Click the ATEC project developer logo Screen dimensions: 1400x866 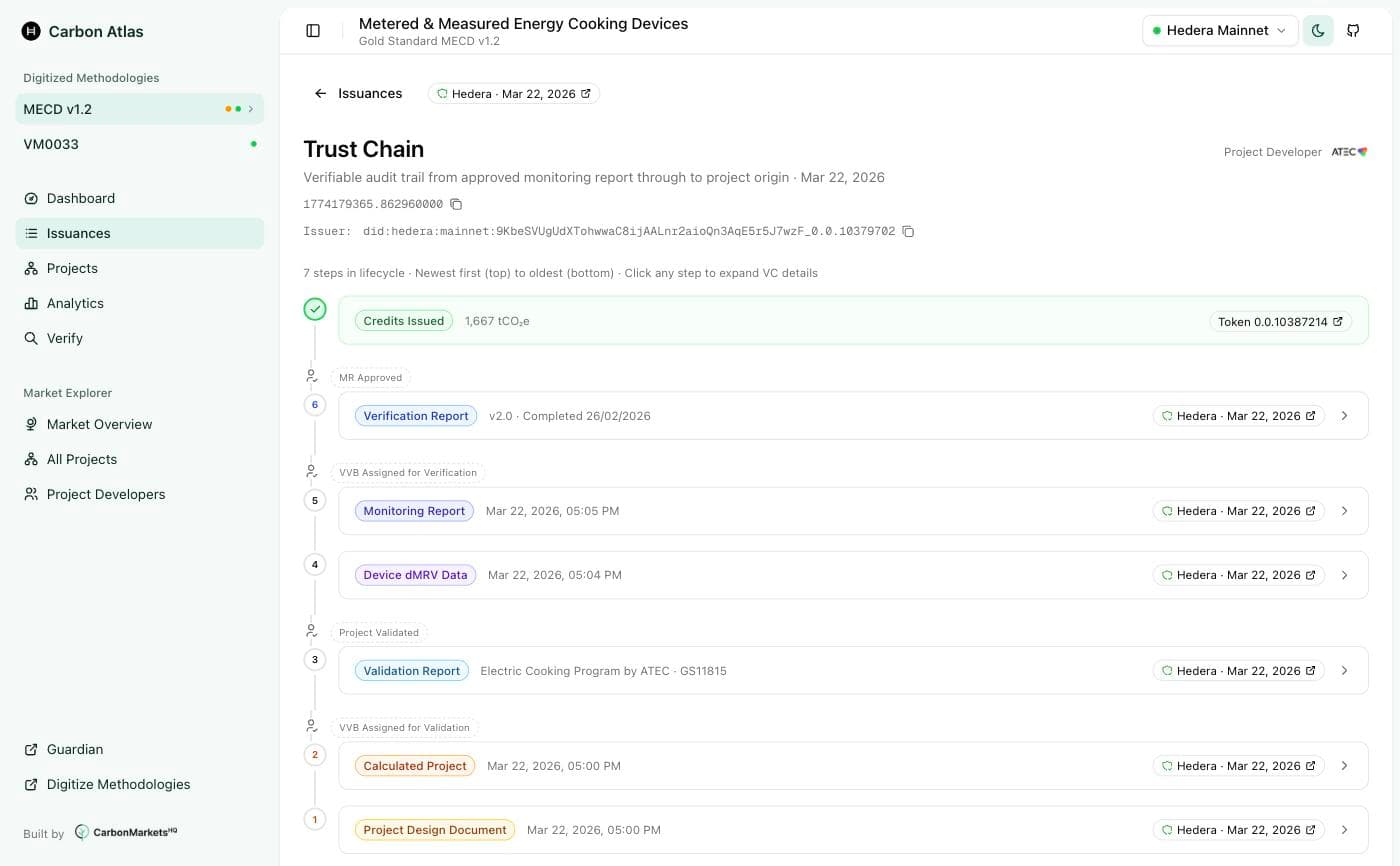coord(1349,152)
